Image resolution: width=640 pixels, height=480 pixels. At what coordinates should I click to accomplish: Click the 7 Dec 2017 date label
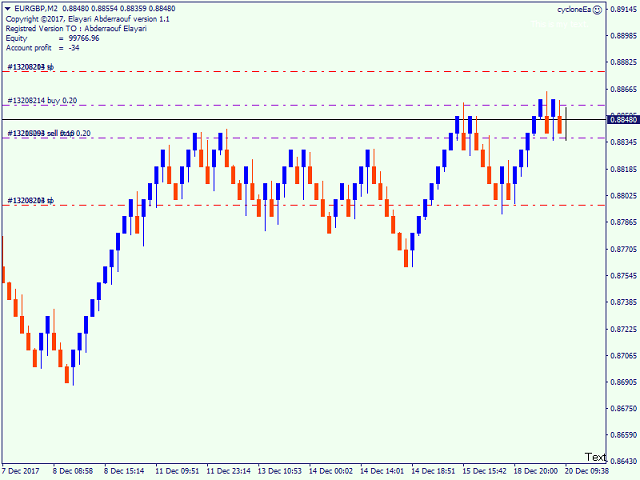pyautogui.click(x=21, y=471)
